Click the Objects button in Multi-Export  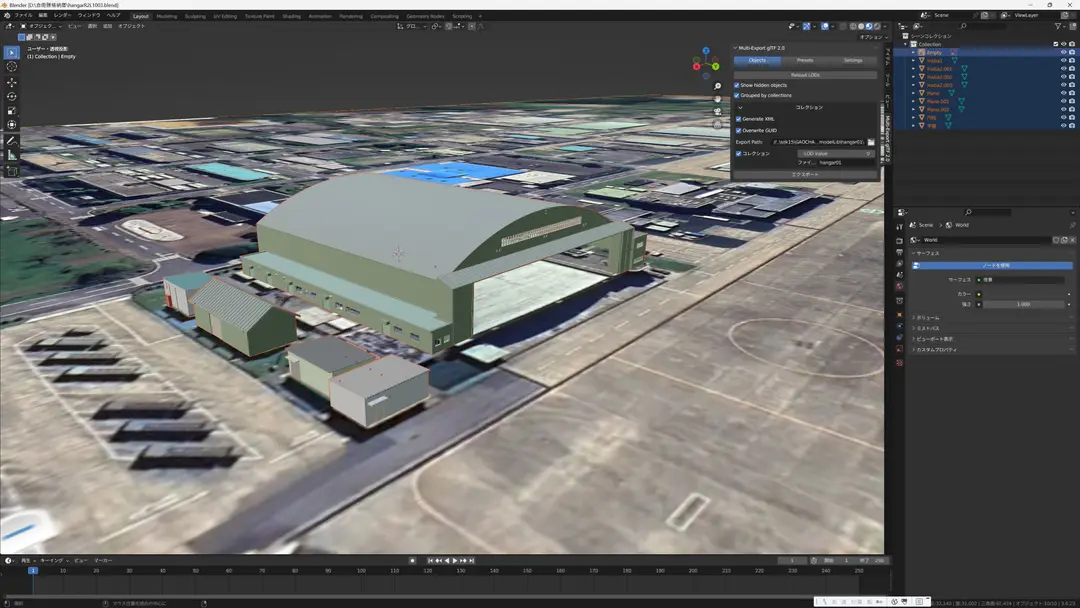(758, 61)
